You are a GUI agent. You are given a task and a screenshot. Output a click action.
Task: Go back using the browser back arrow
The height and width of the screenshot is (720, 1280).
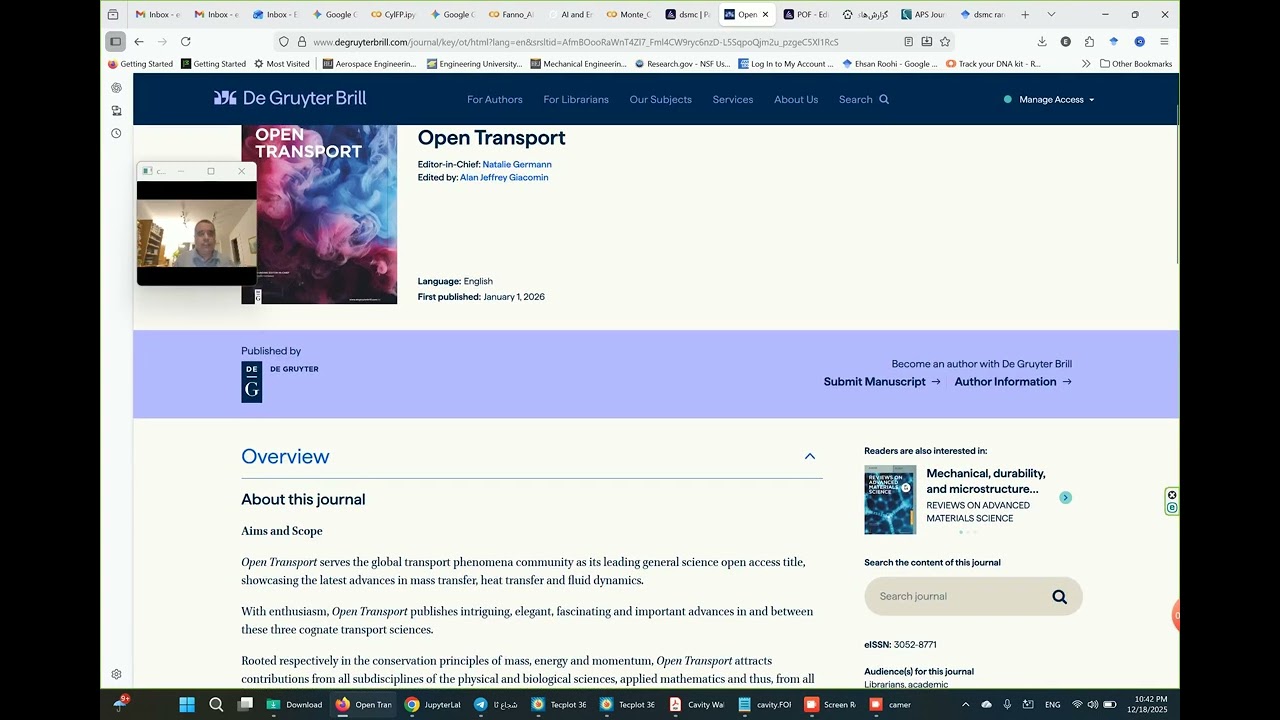(139, 42)
